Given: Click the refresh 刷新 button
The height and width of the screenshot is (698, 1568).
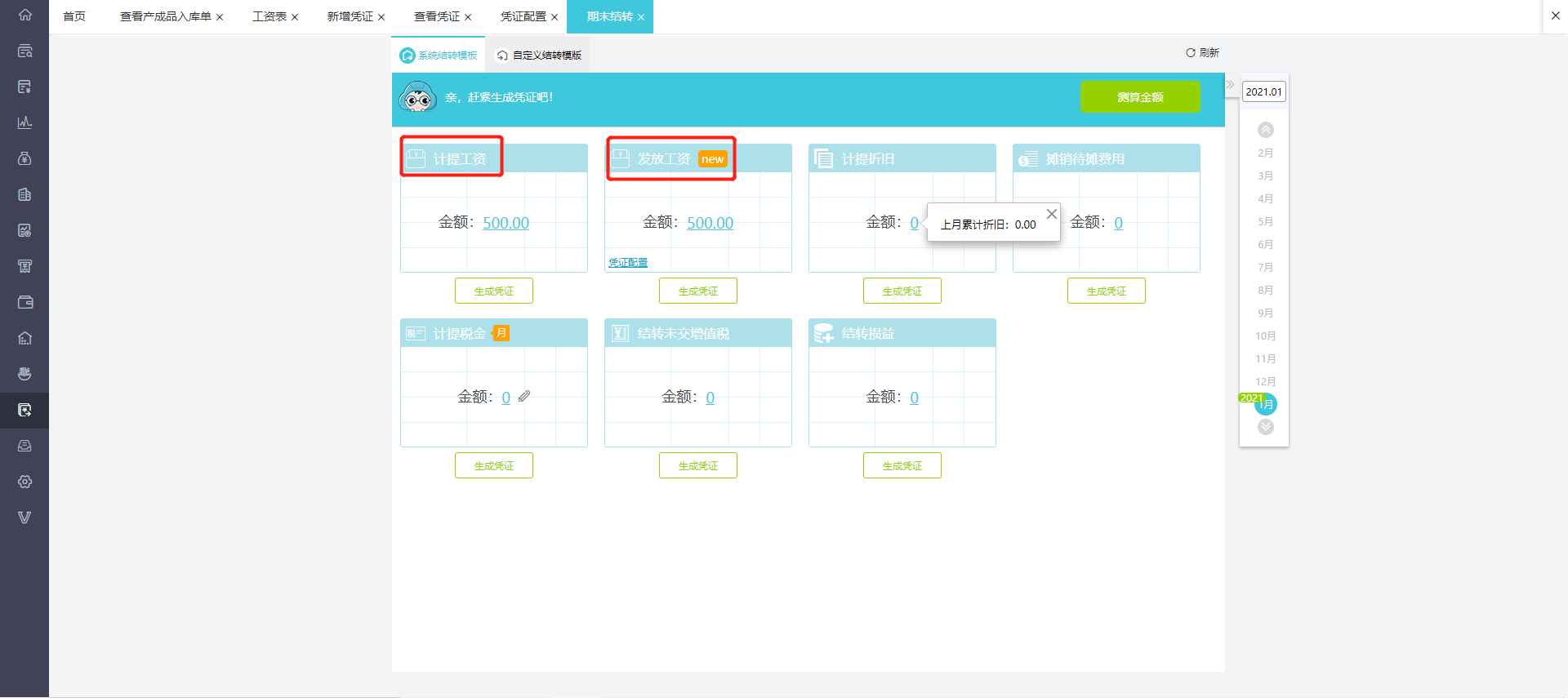Looking at the screenshot, I should point(1202,52).
